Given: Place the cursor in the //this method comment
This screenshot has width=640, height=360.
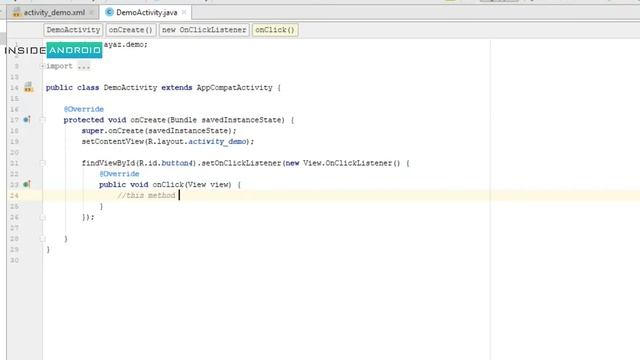Looking at the screenshot, I should [147, 195].
